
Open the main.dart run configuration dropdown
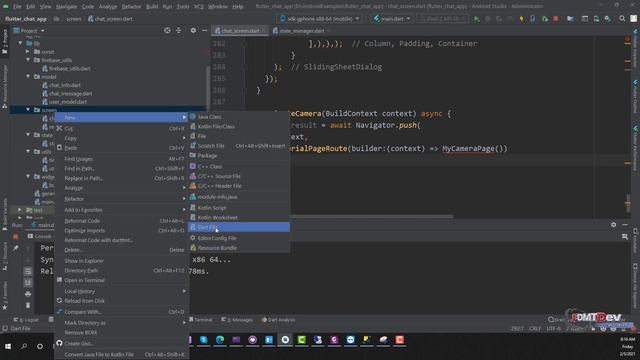click(x=391, y=19)
